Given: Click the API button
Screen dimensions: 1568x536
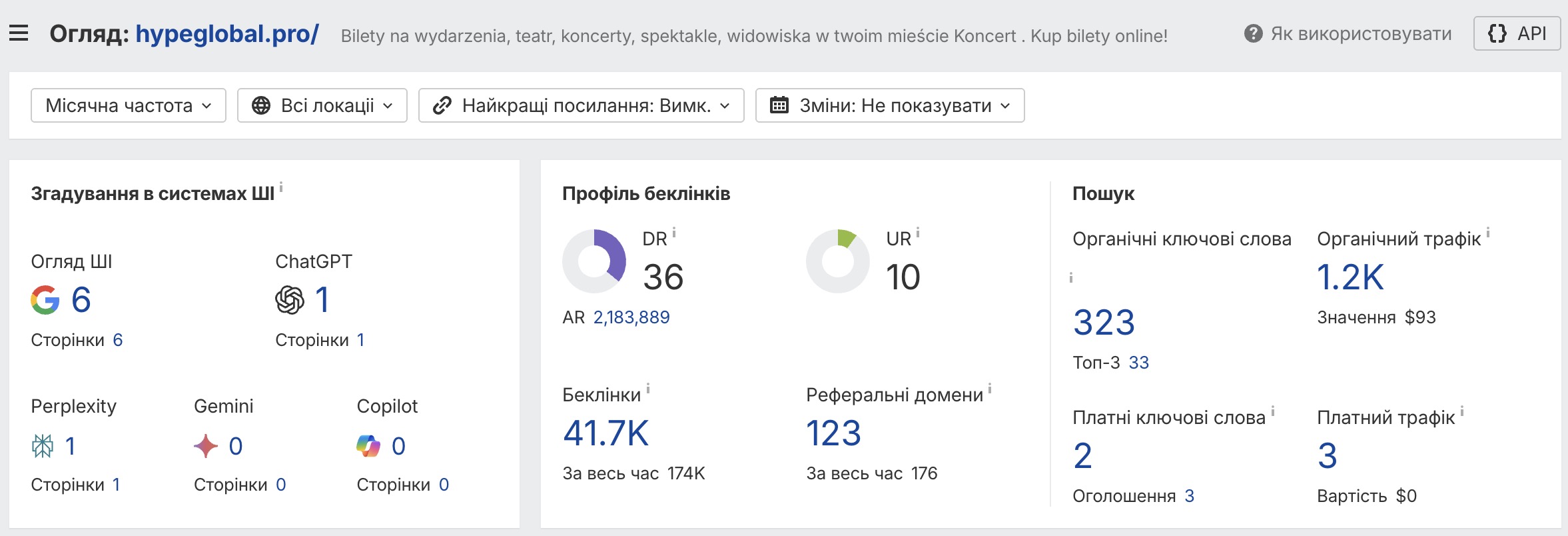Looking at the screenshot, I should click(1517, 33).
